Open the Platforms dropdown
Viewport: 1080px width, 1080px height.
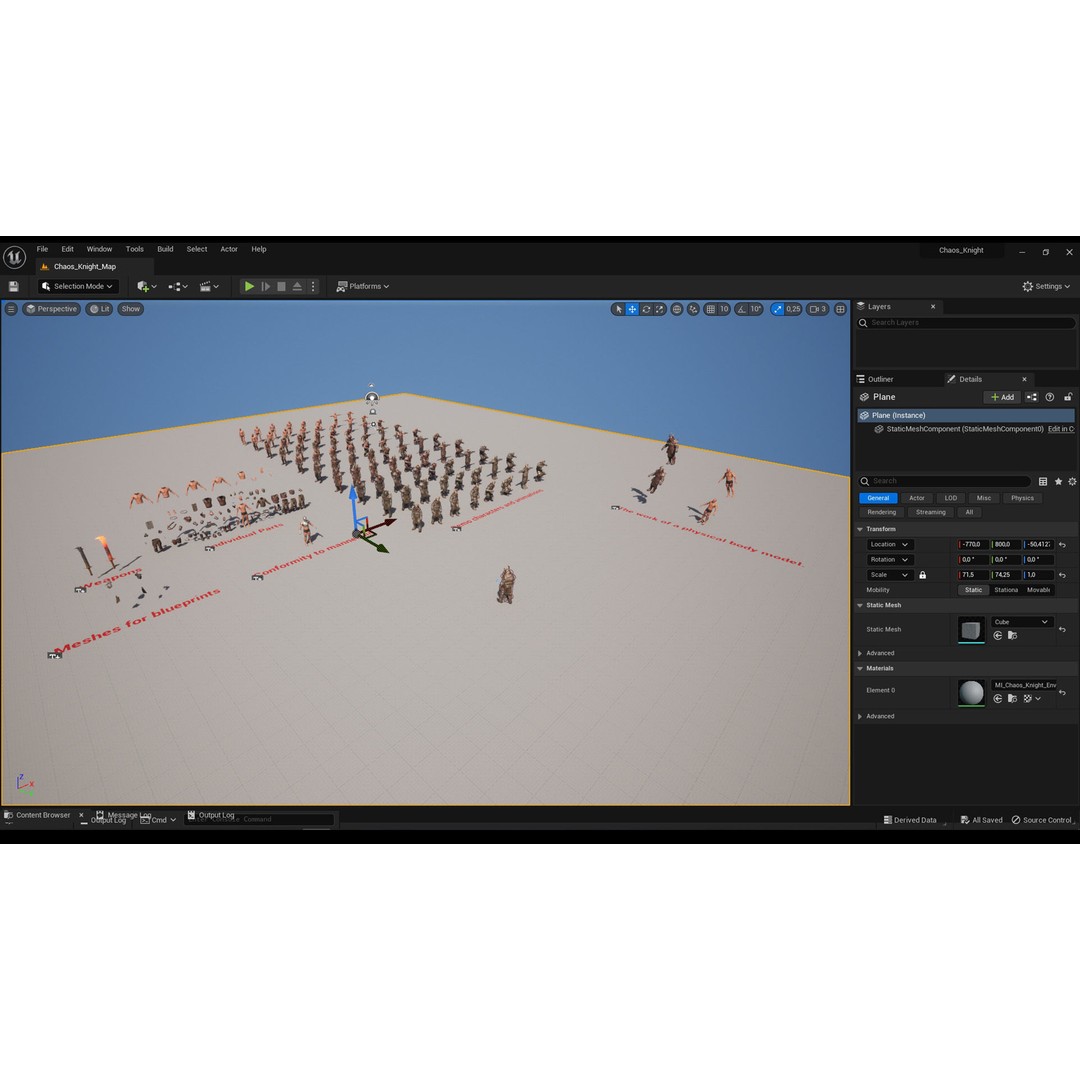pyautogui.click(x=362, y=287)
